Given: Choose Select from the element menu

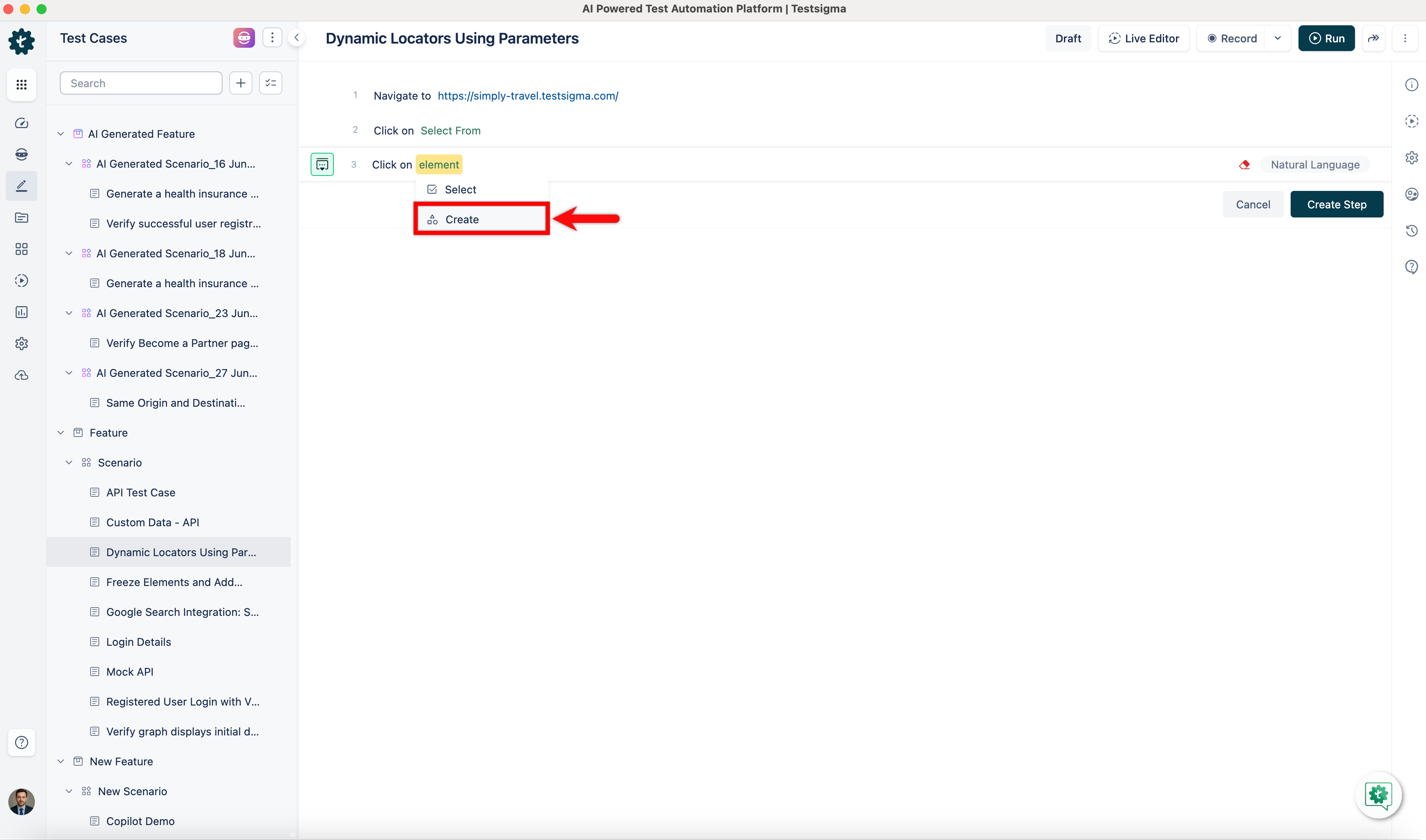Looking at the screenshot, I should pos(460,190).
